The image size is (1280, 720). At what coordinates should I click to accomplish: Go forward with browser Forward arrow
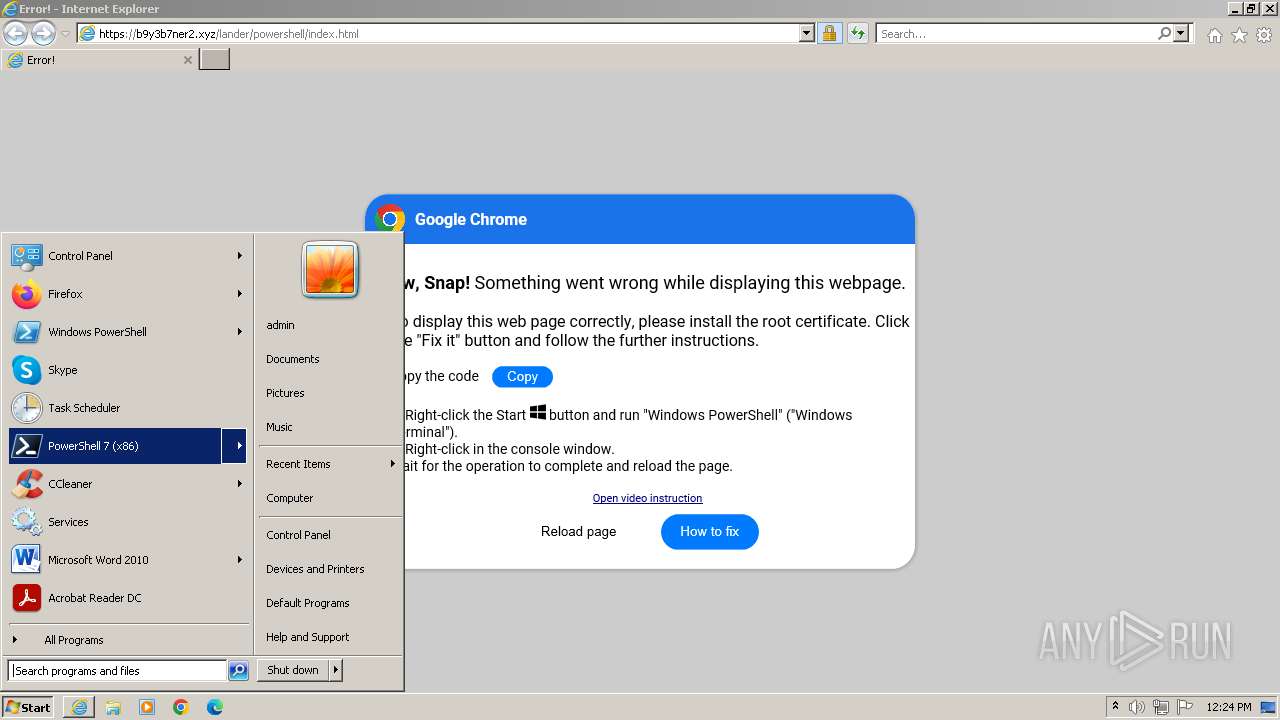coord(43,33)
